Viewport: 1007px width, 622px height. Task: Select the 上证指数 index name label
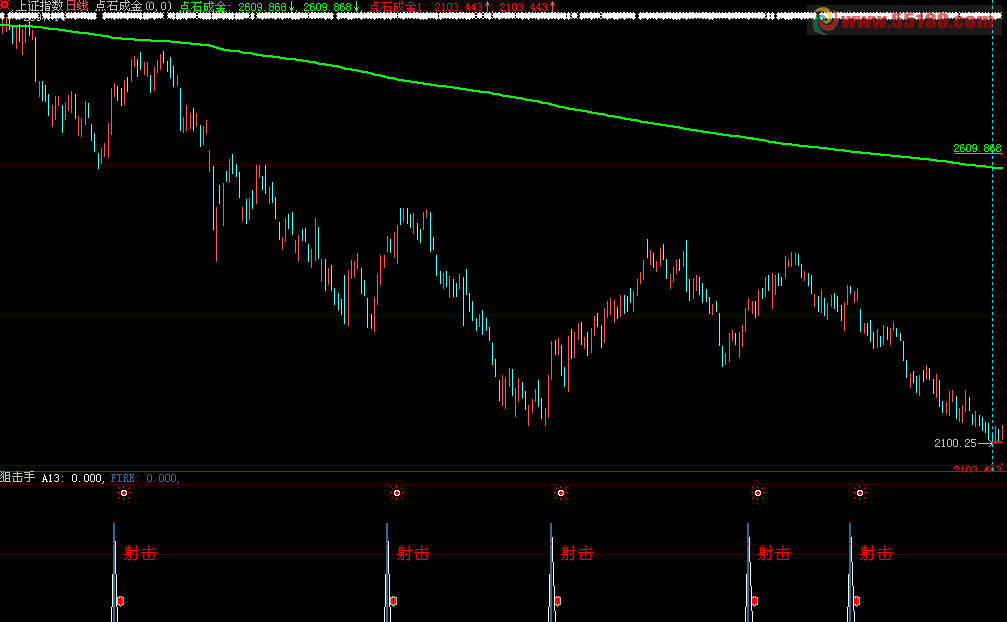tap(40, 6)
